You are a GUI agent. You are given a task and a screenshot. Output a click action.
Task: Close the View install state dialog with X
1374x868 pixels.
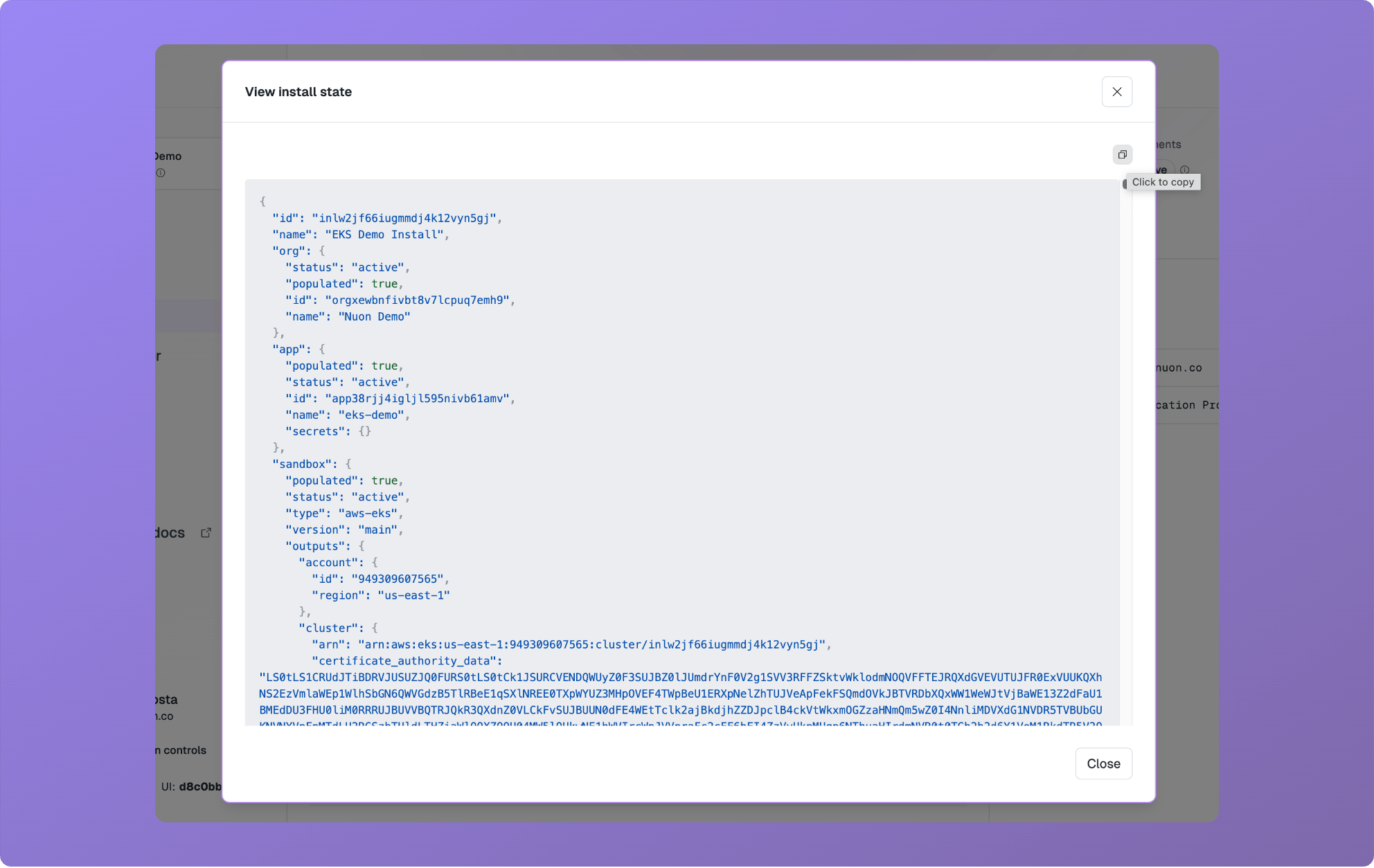pyautogui.click(x=1116, y=92)
